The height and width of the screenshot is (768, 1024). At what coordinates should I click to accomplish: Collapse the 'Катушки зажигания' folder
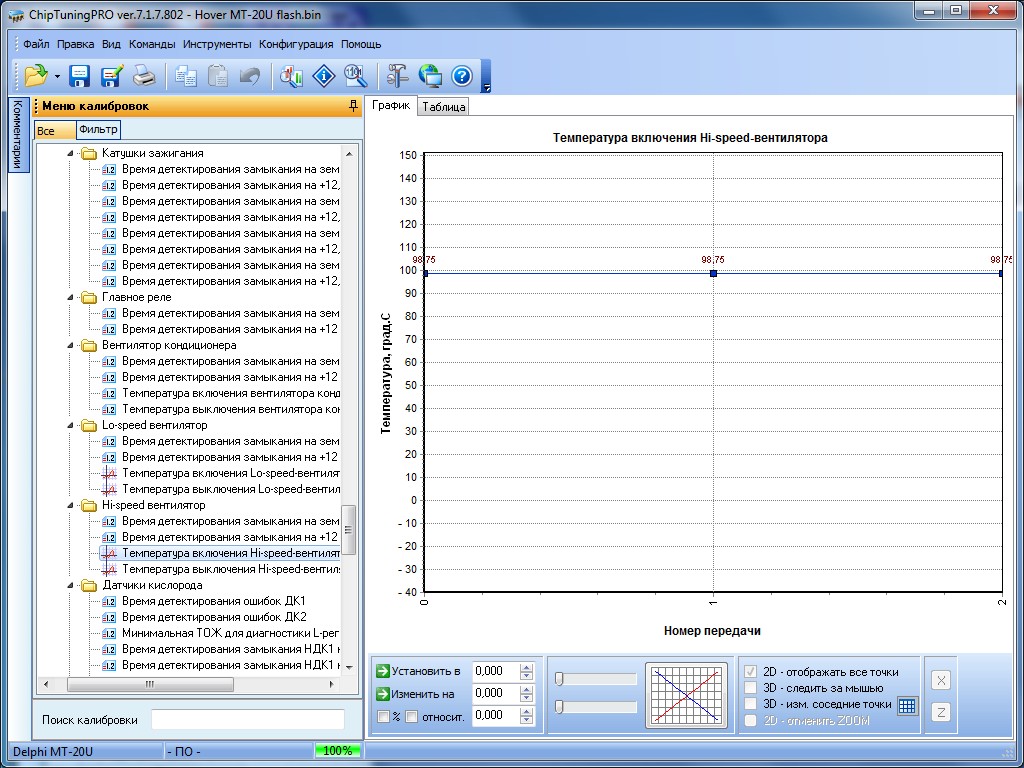71,154
